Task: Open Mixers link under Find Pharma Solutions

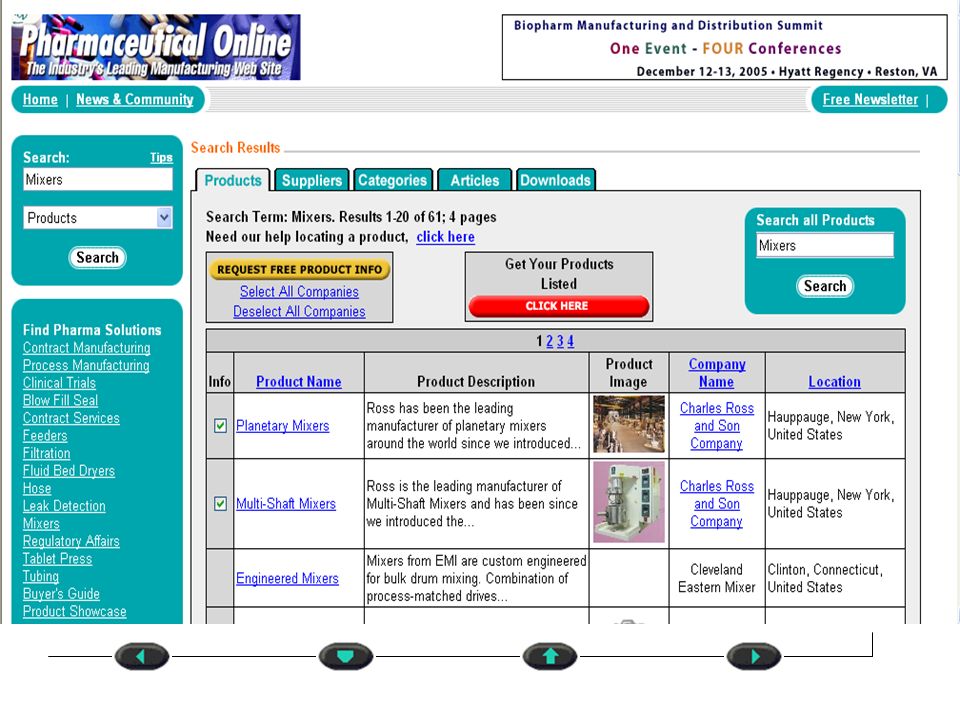Action: (41, 524)
